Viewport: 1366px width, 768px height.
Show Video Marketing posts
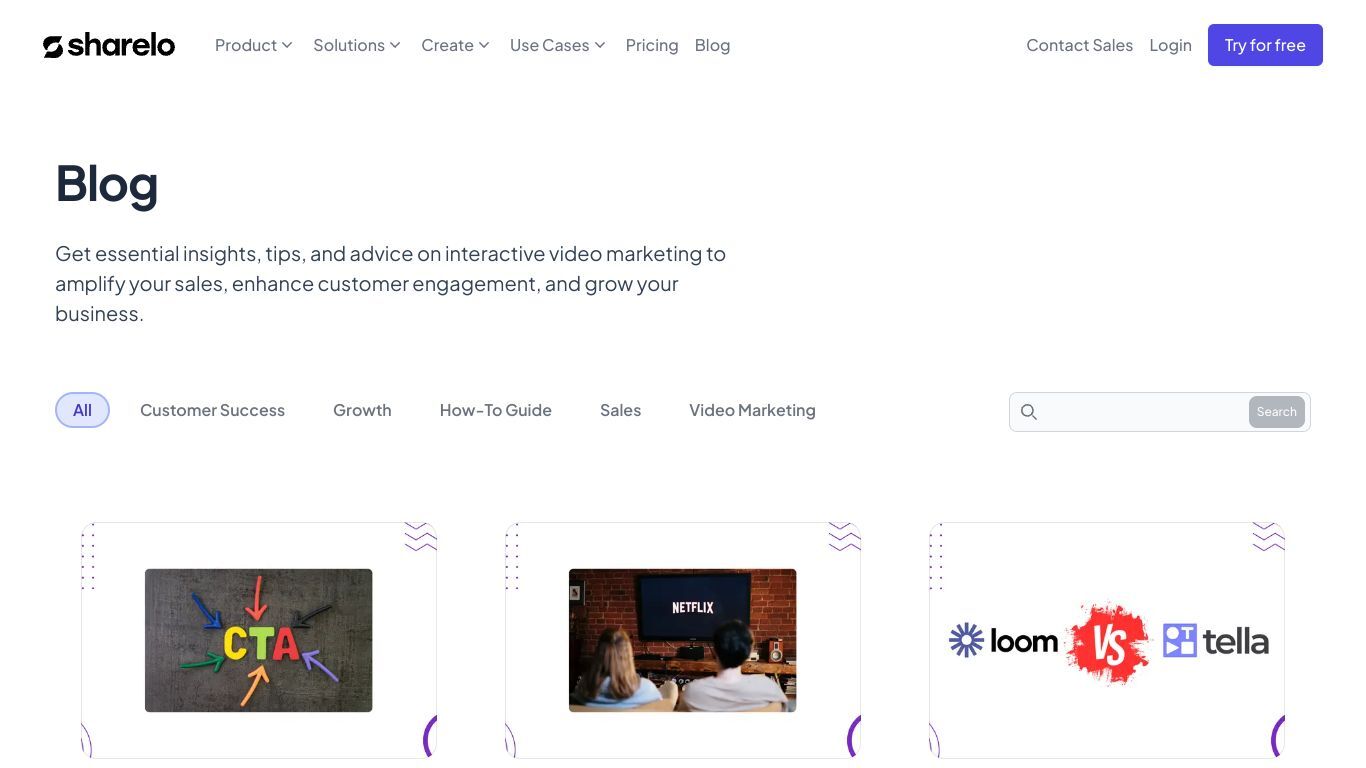(x=752, y=410)
